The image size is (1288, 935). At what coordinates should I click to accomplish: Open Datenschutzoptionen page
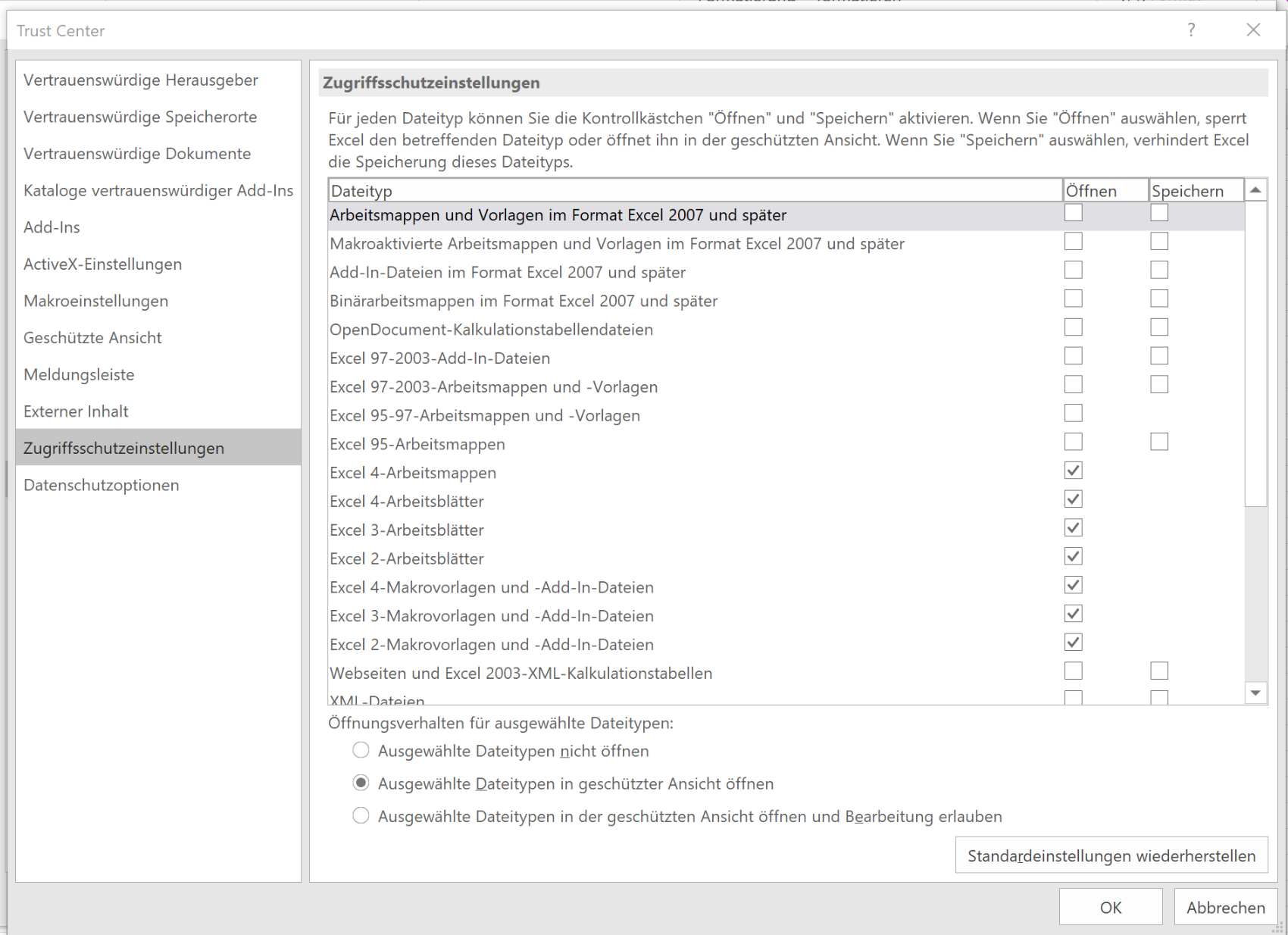(x=158, y=485)
